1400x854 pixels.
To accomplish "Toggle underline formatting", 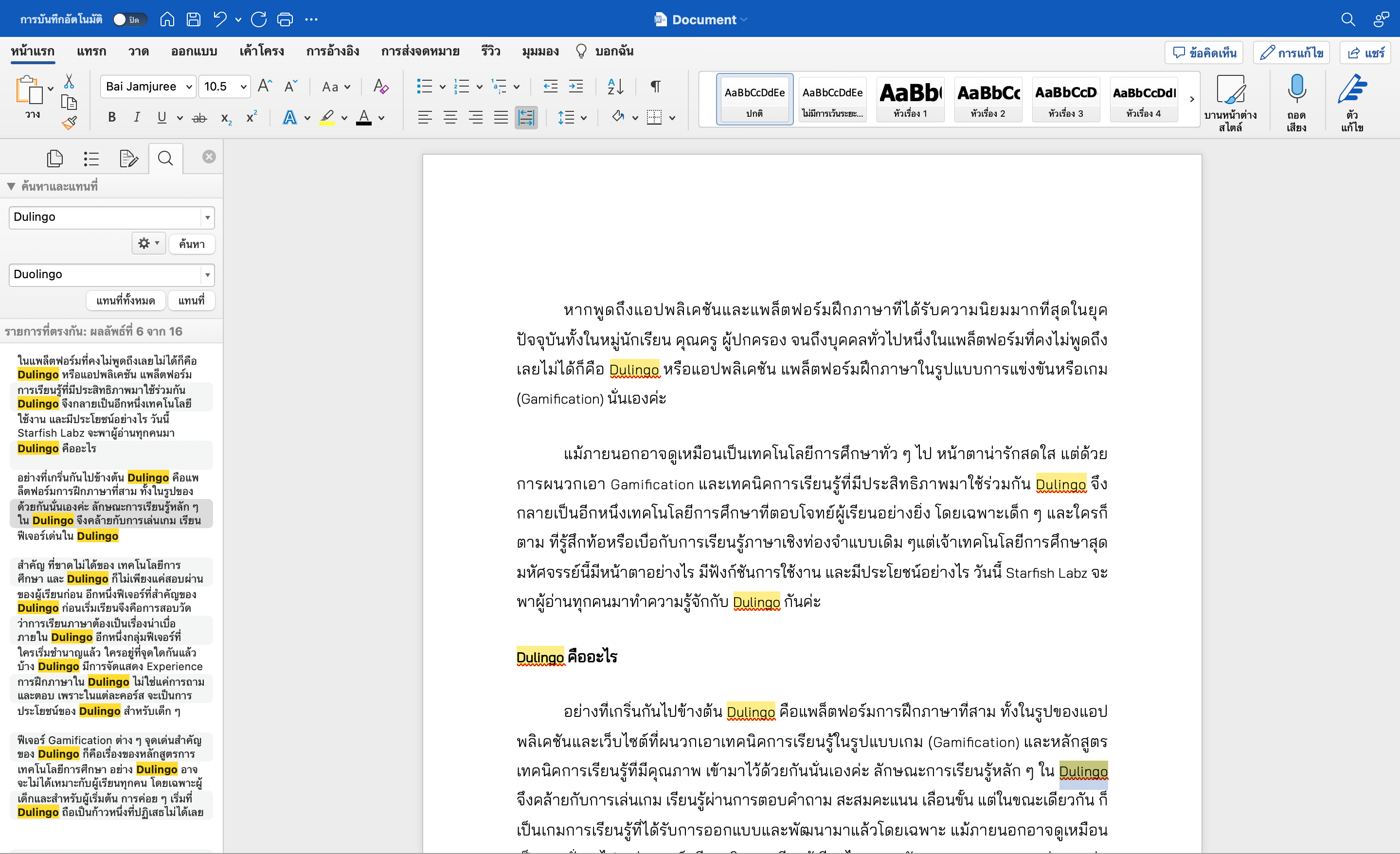I will 162,118.
